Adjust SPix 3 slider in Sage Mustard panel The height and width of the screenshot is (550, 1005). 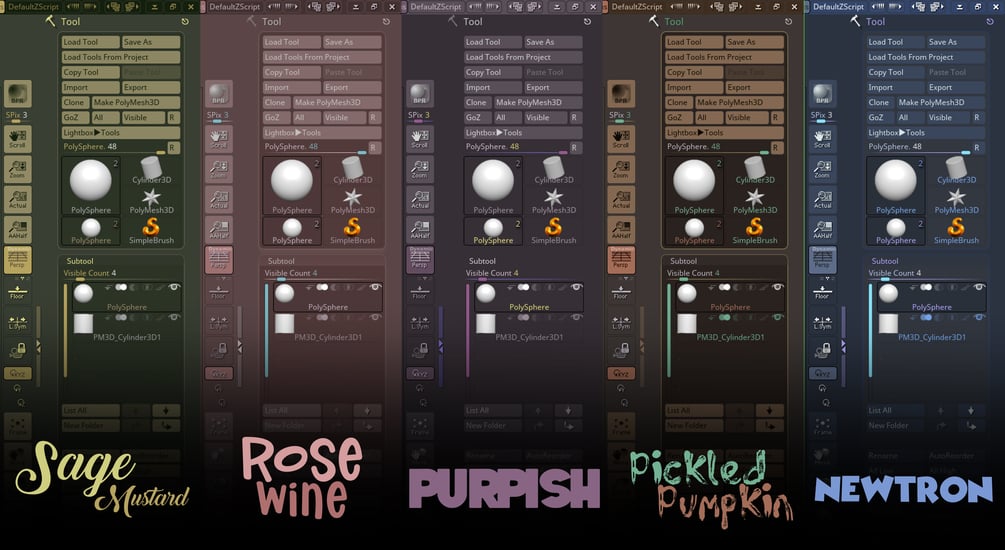(17, 117)
